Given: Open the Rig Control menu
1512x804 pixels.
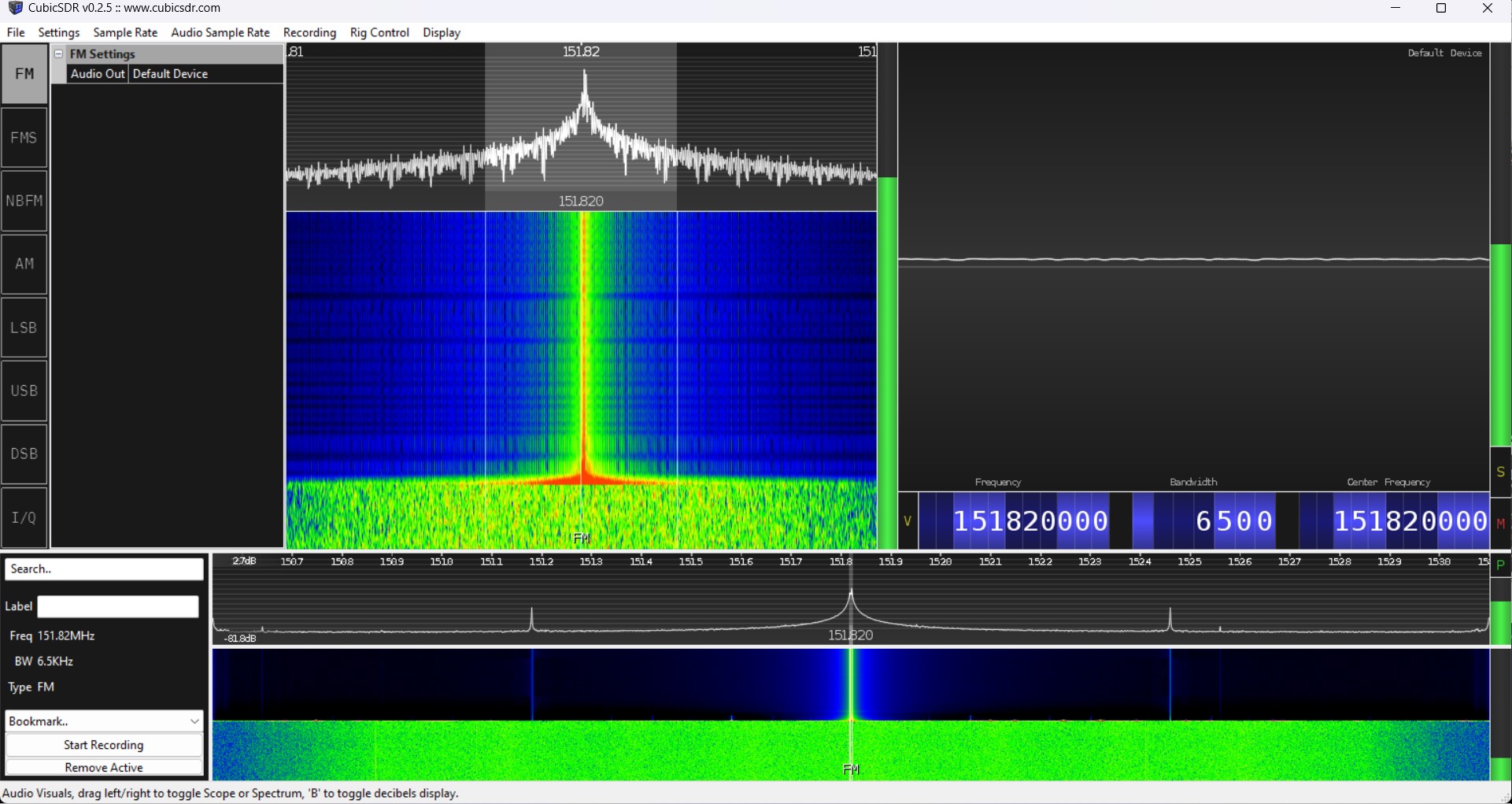Looking at the screenshot, I should coord(379,32).
